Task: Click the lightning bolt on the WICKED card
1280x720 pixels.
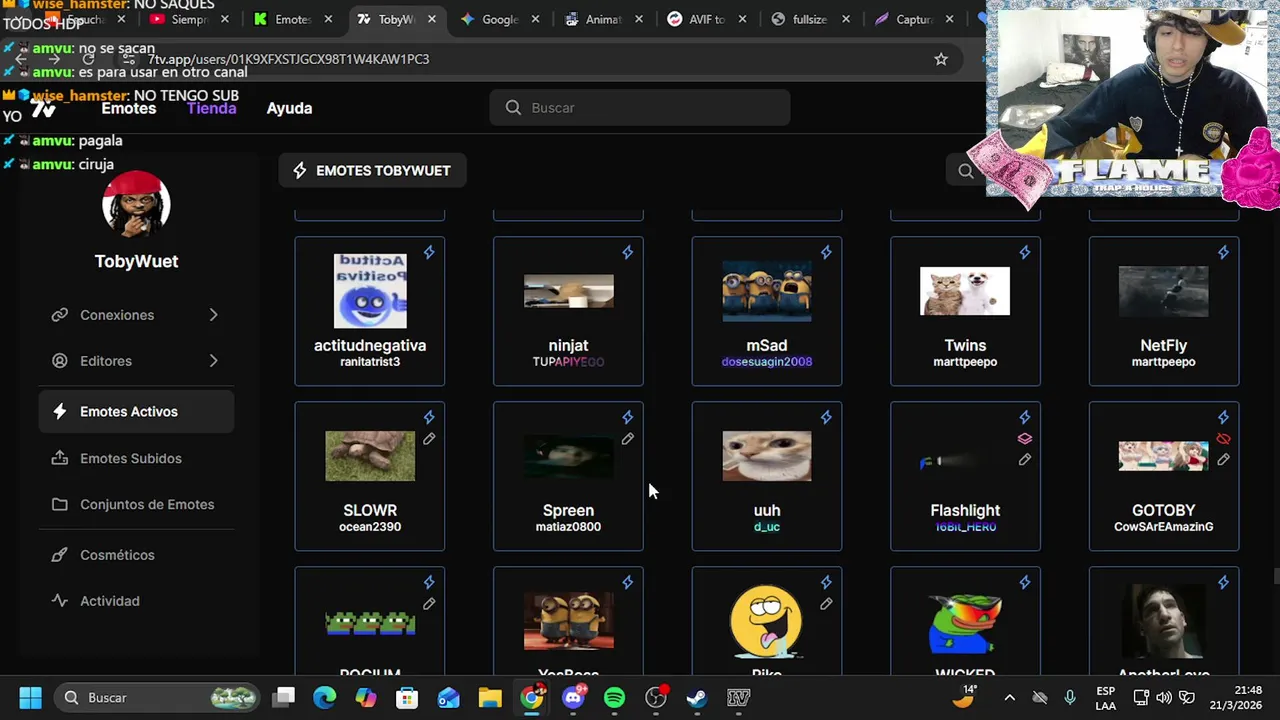Action: click(x=1024, y=583)
